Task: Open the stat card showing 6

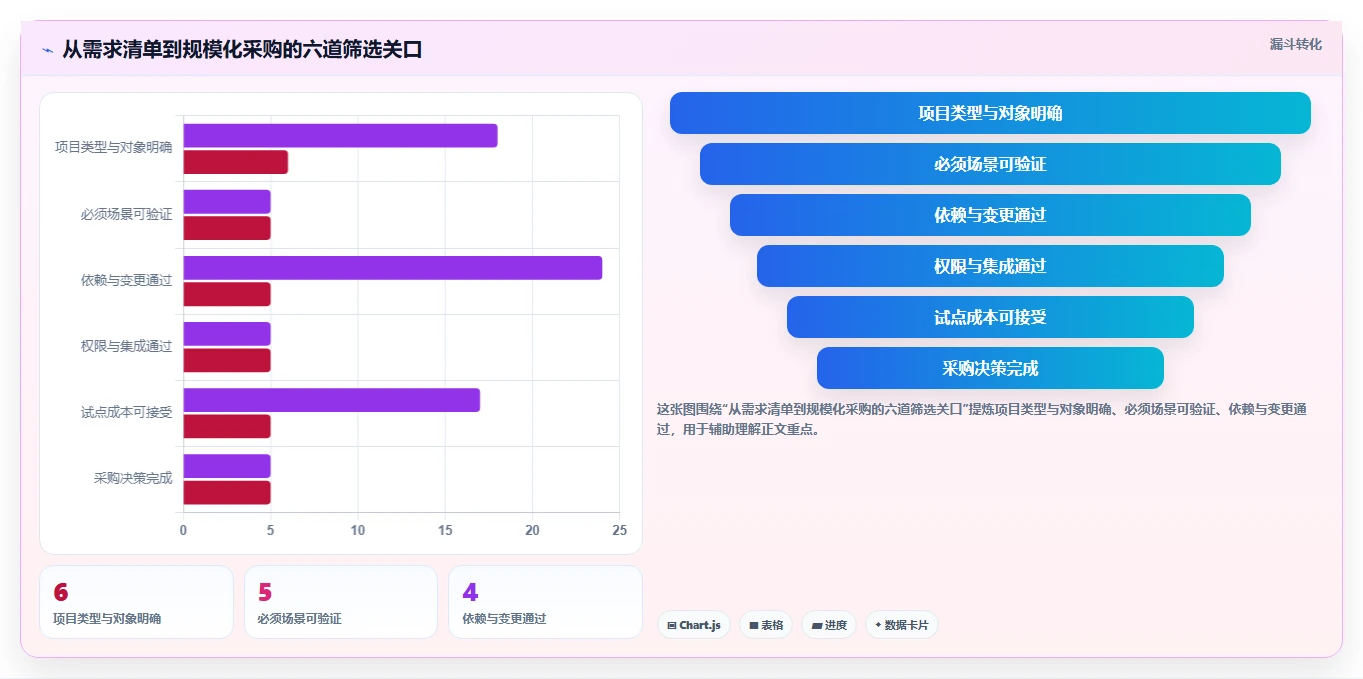Action: click(x=136, y=602)
